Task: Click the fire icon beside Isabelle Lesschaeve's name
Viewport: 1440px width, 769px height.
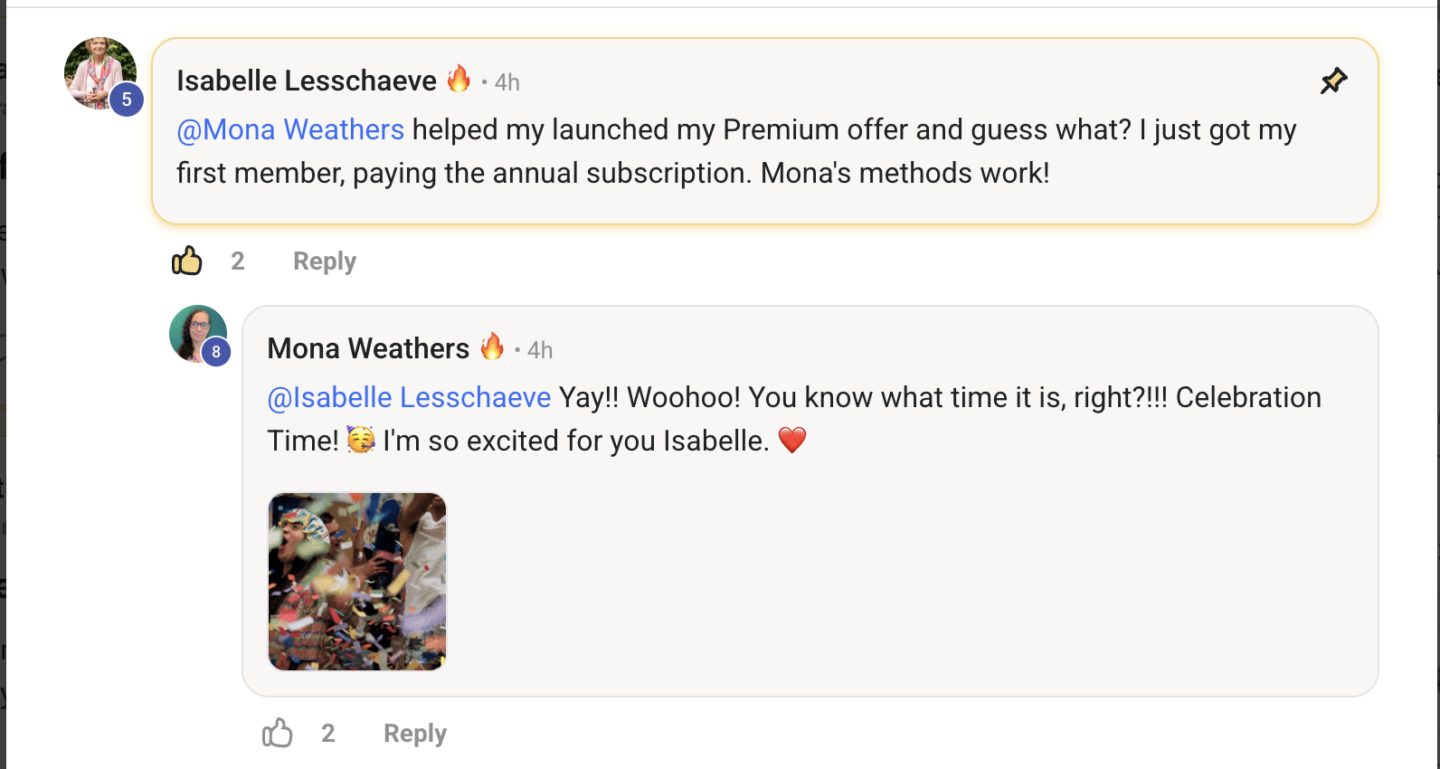Action: click(459, 79)
